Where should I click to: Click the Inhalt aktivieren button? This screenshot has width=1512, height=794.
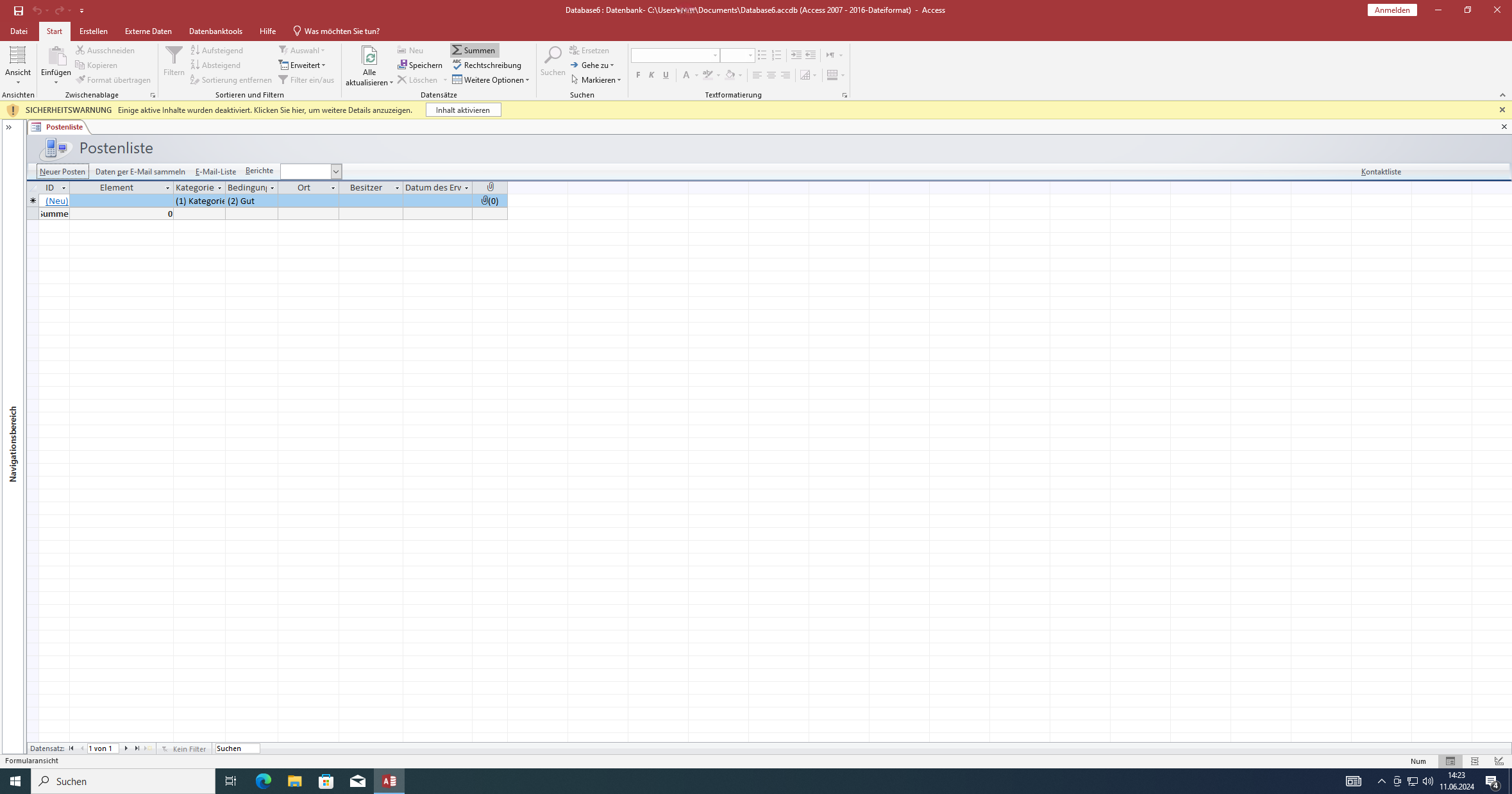[463, 110]
